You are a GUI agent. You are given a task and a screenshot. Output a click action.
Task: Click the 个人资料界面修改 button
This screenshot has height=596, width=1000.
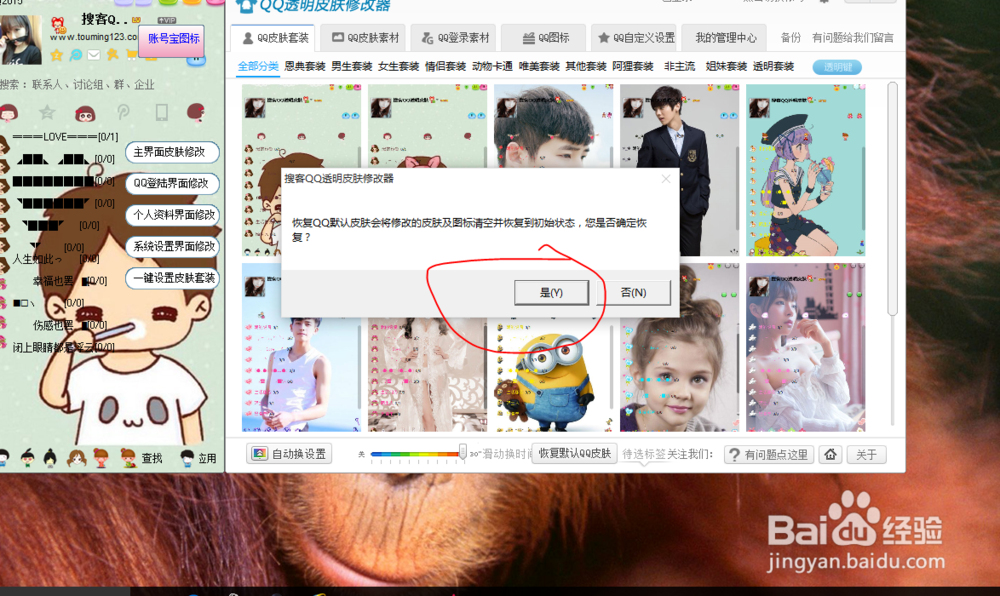(x=172, y=215)
